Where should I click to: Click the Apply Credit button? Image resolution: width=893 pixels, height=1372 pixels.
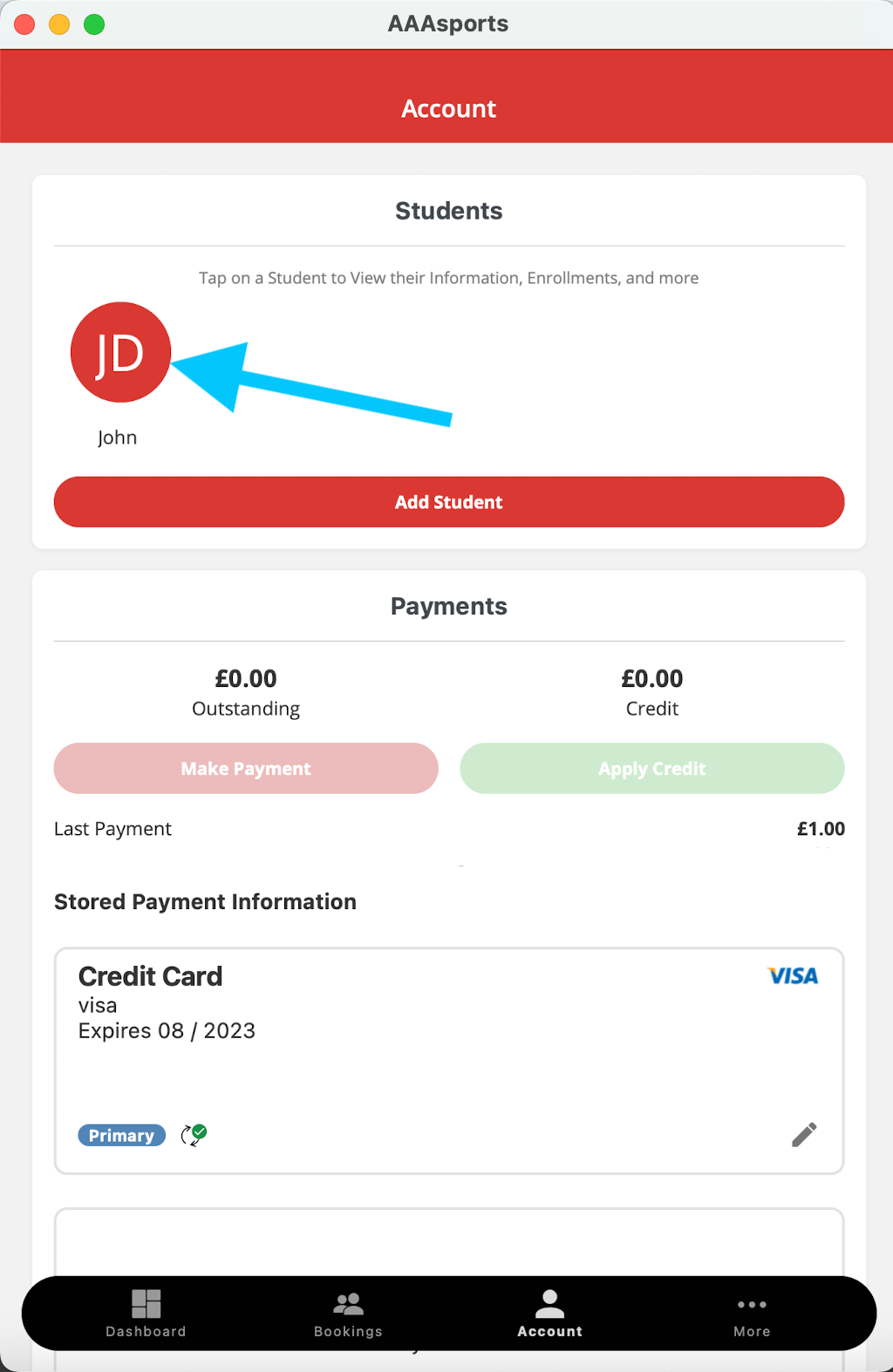pyautogui.click(x=652, y=769)
